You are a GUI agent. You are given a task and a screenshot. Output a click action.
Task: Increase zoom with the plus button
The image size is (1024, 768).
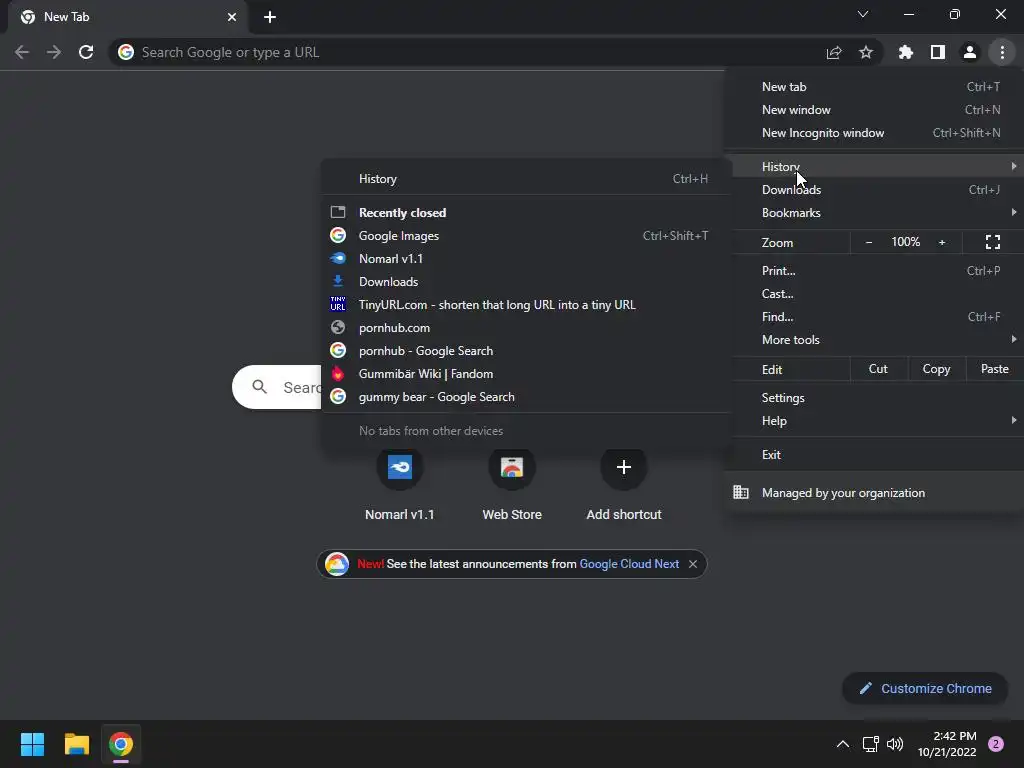[x=942, y=242]
